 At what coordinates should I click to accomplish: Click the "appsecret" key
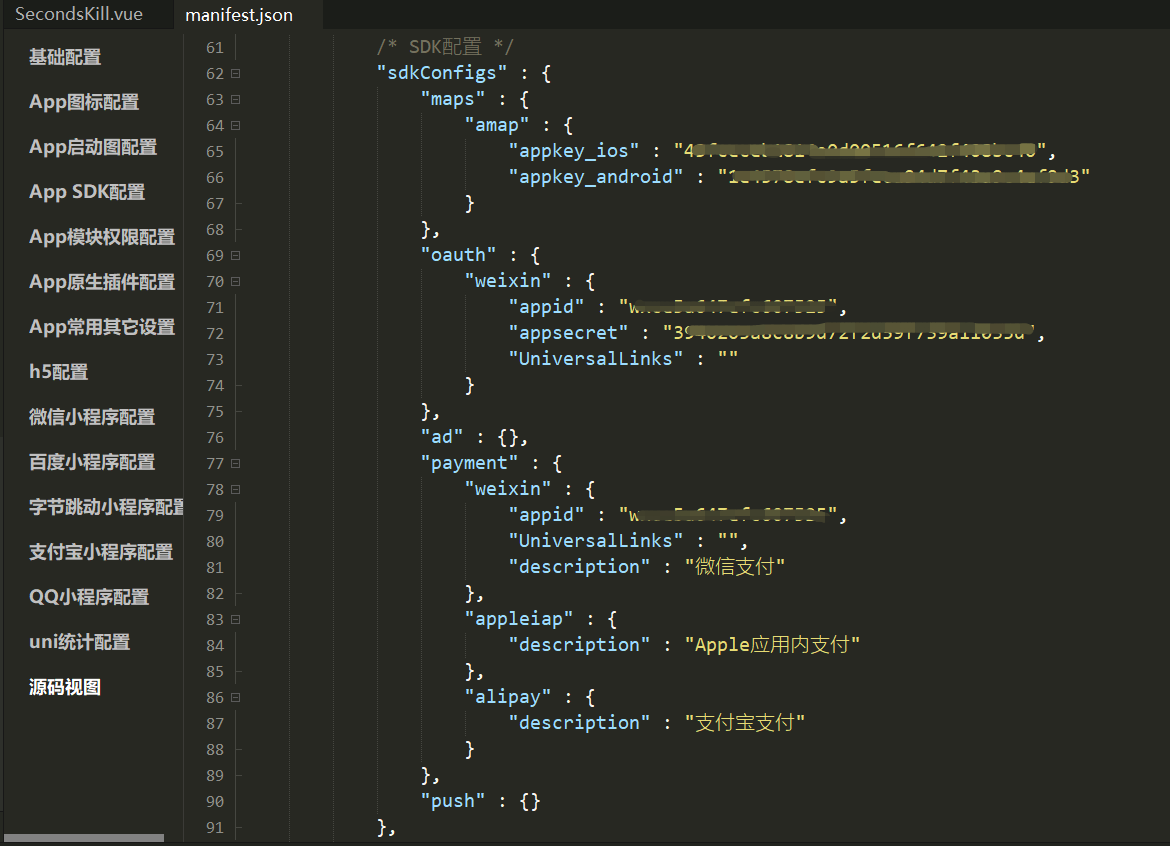pos(569,333)
